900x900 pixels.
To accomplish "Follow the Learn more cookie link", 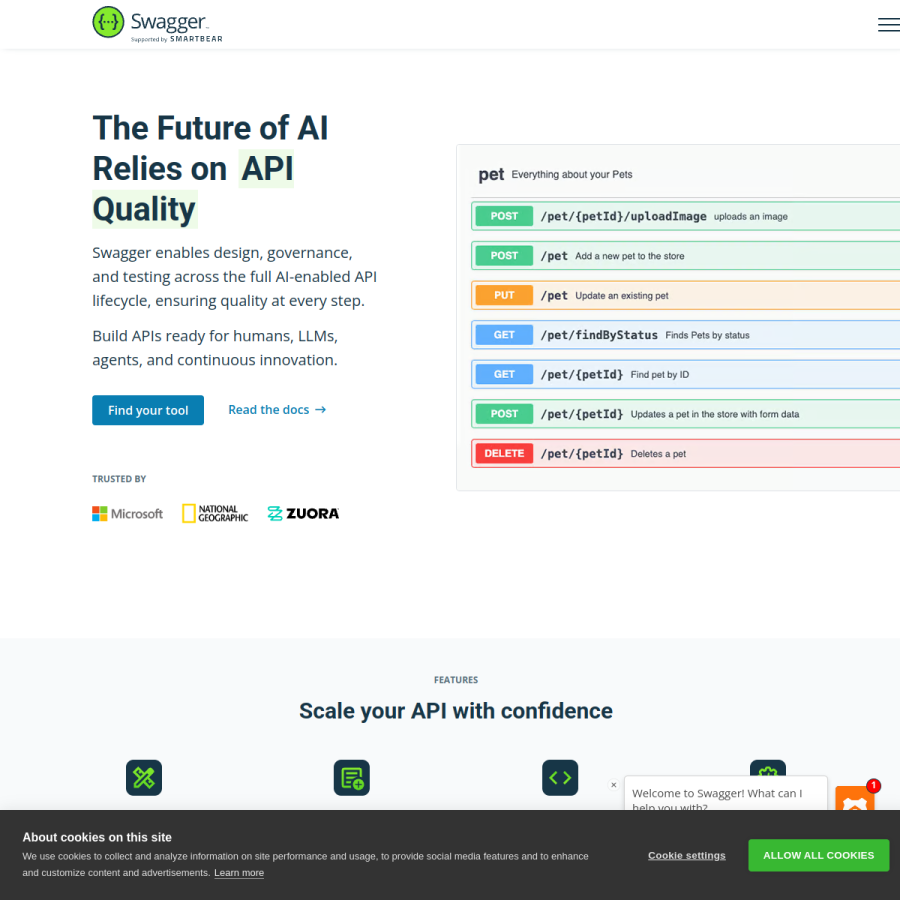I will [239, 872].
